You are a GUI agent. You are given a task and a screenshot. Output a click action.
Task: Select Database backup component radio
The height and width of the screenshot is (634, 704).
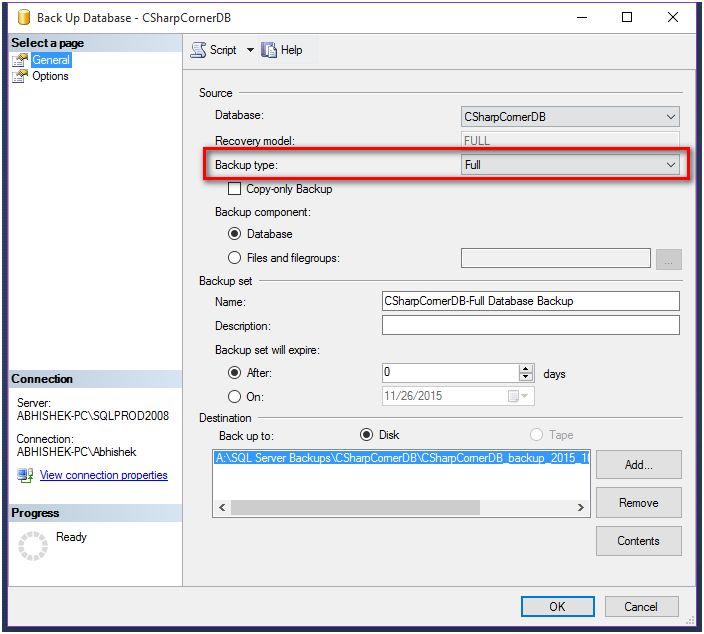(x=234, y=234)
